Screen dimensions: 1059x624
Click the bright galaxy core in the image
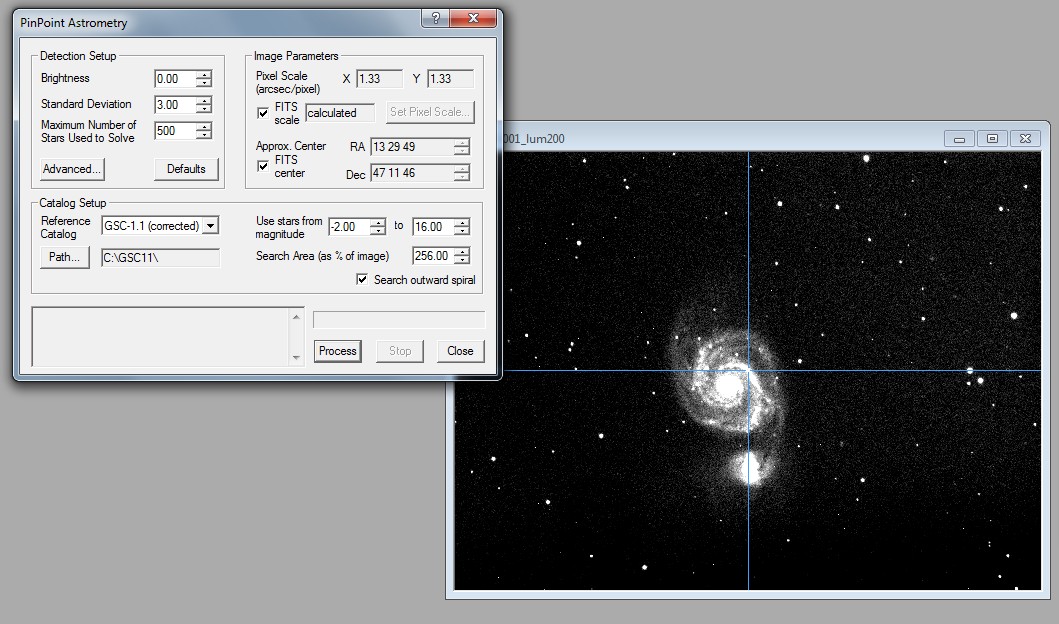pyautogui.click(x=728, y=383)
